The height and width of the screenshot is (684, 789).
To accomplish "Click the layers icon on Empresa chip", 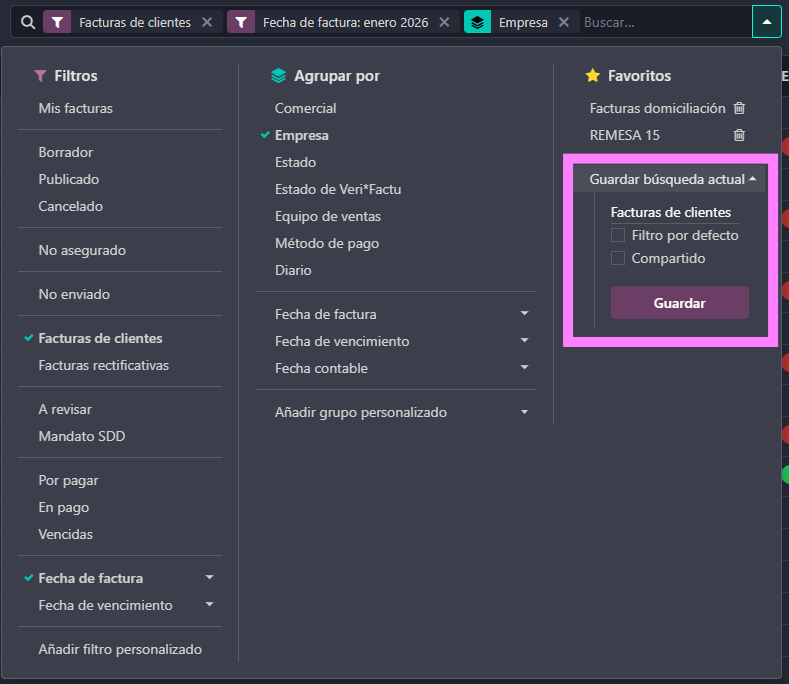I will click(478, 22).
